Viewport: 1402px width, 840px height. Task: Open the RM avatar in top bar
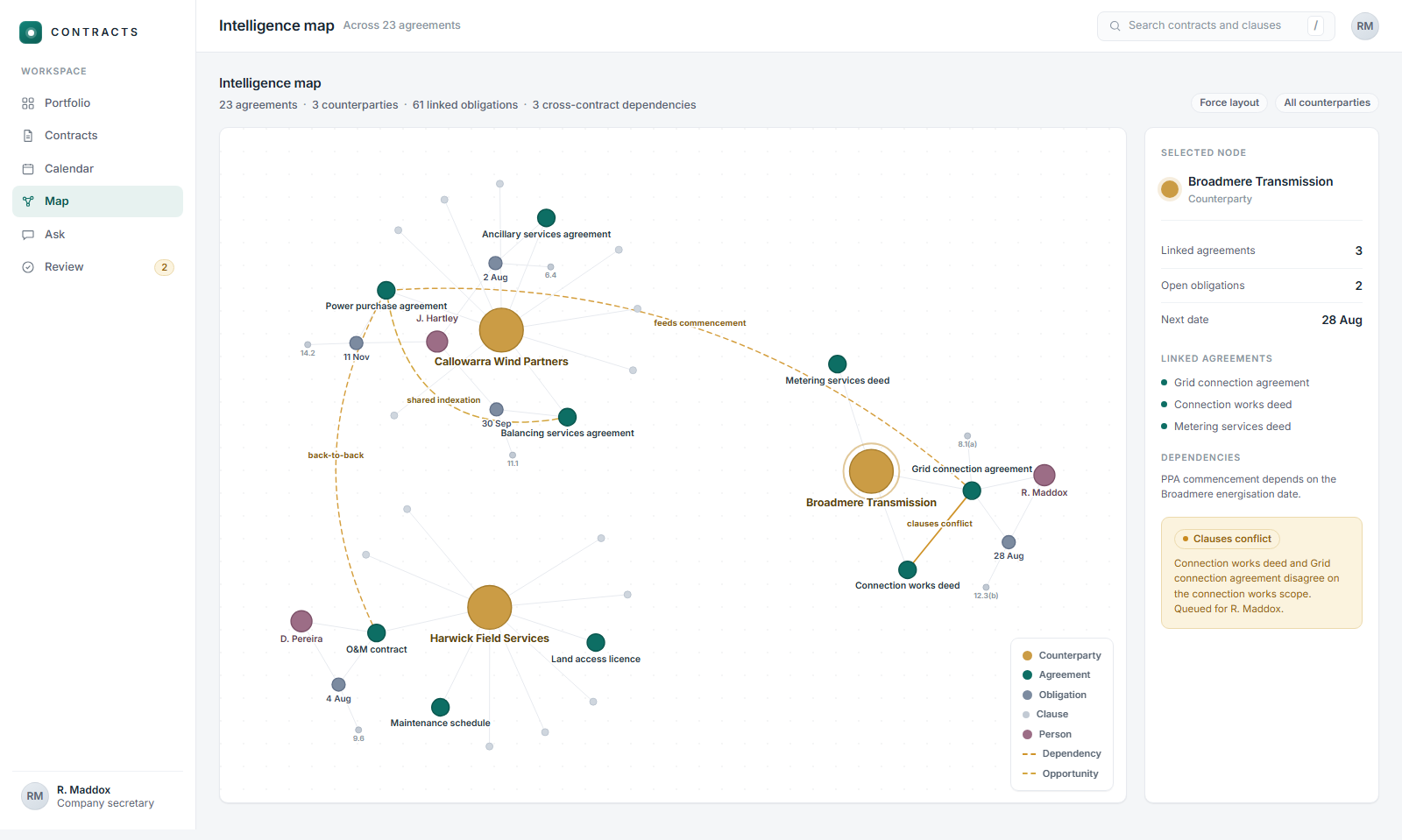point(1365,26)
